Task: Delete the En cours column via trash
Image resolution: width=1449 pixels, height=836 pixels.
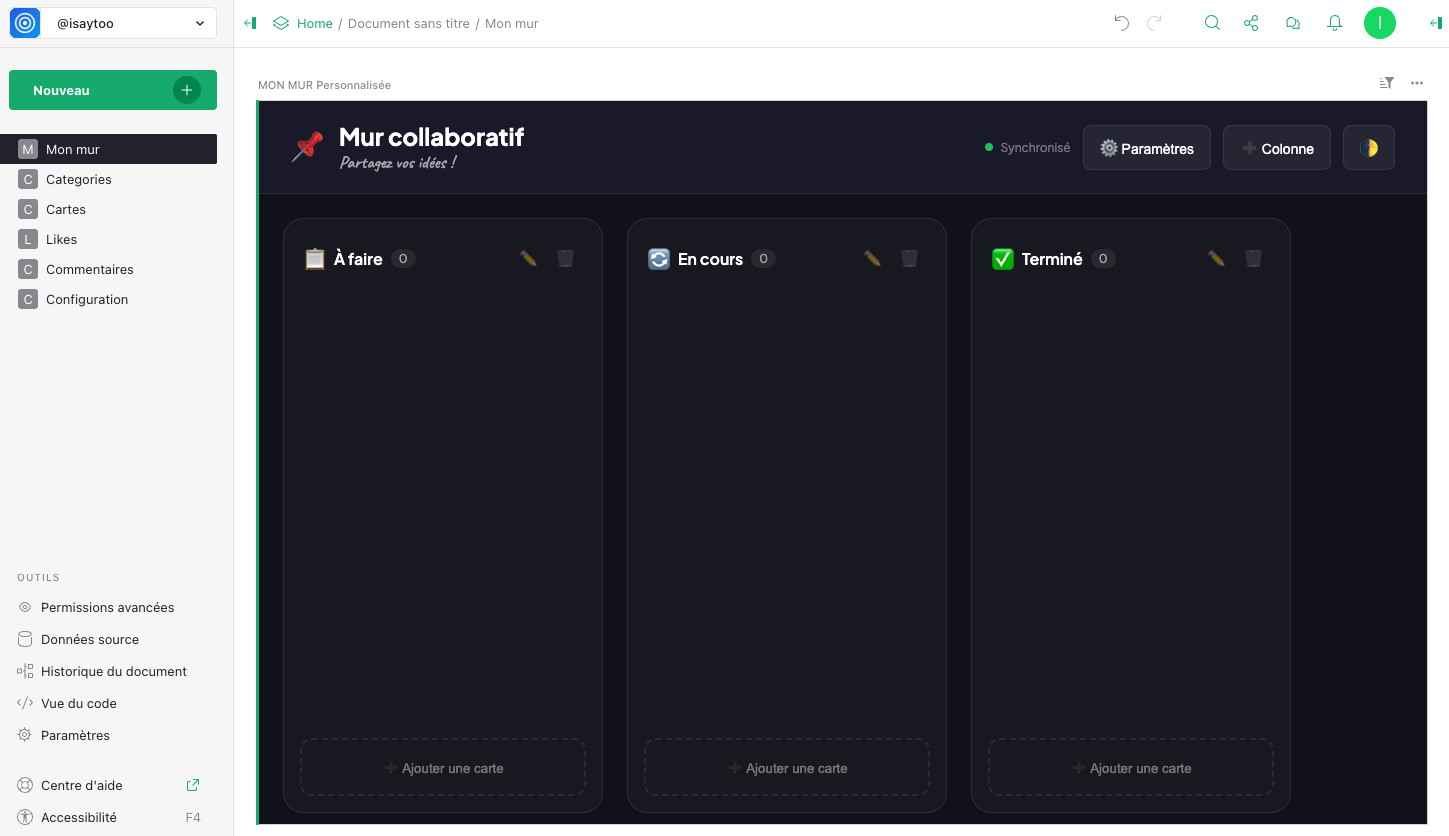Action: pyautogui.click(x=909, y=259)
